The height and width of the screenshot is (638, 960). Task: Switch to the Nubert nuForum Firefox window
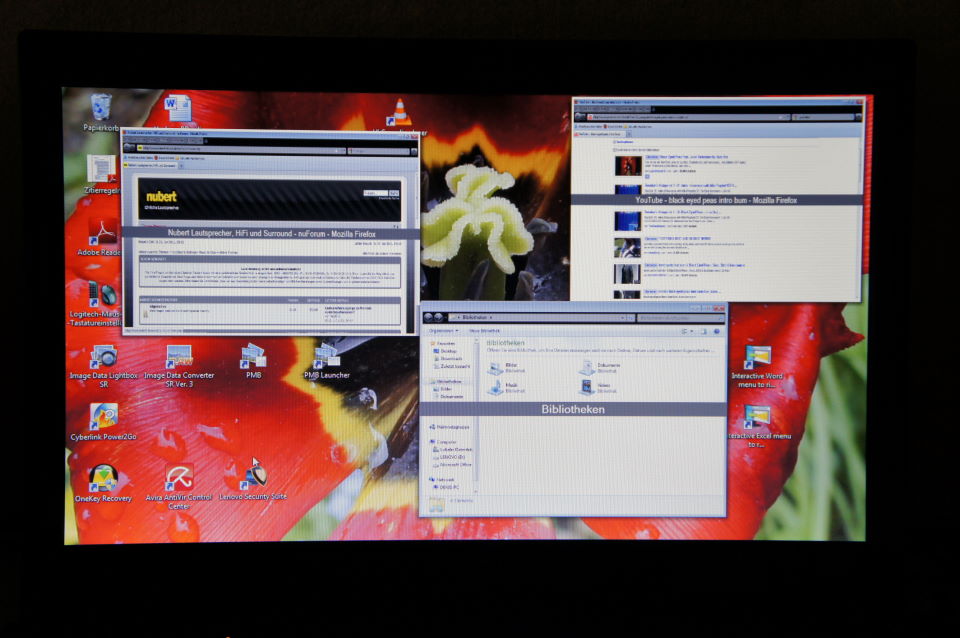tap(270, 233)
